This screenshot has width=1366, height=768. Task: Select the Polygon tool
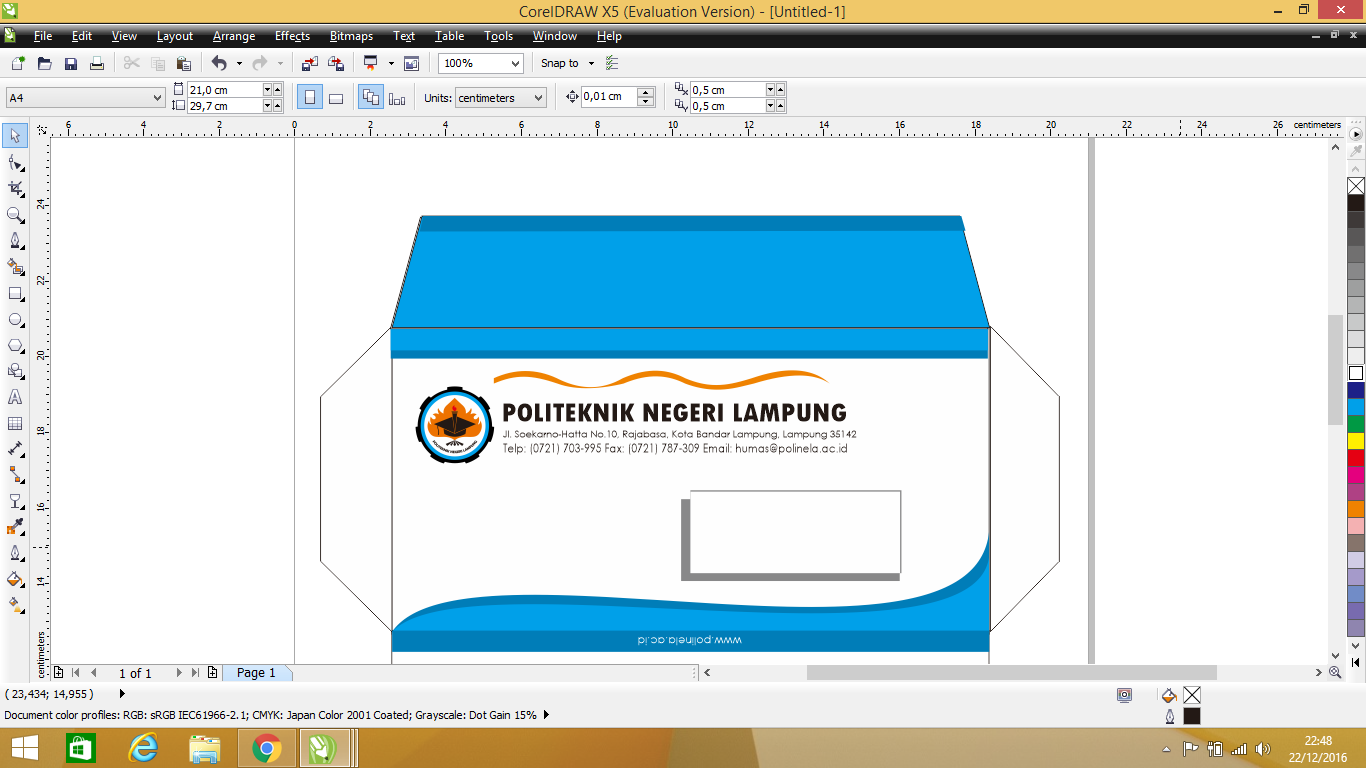pyautogui.click(x=15, y=345)
